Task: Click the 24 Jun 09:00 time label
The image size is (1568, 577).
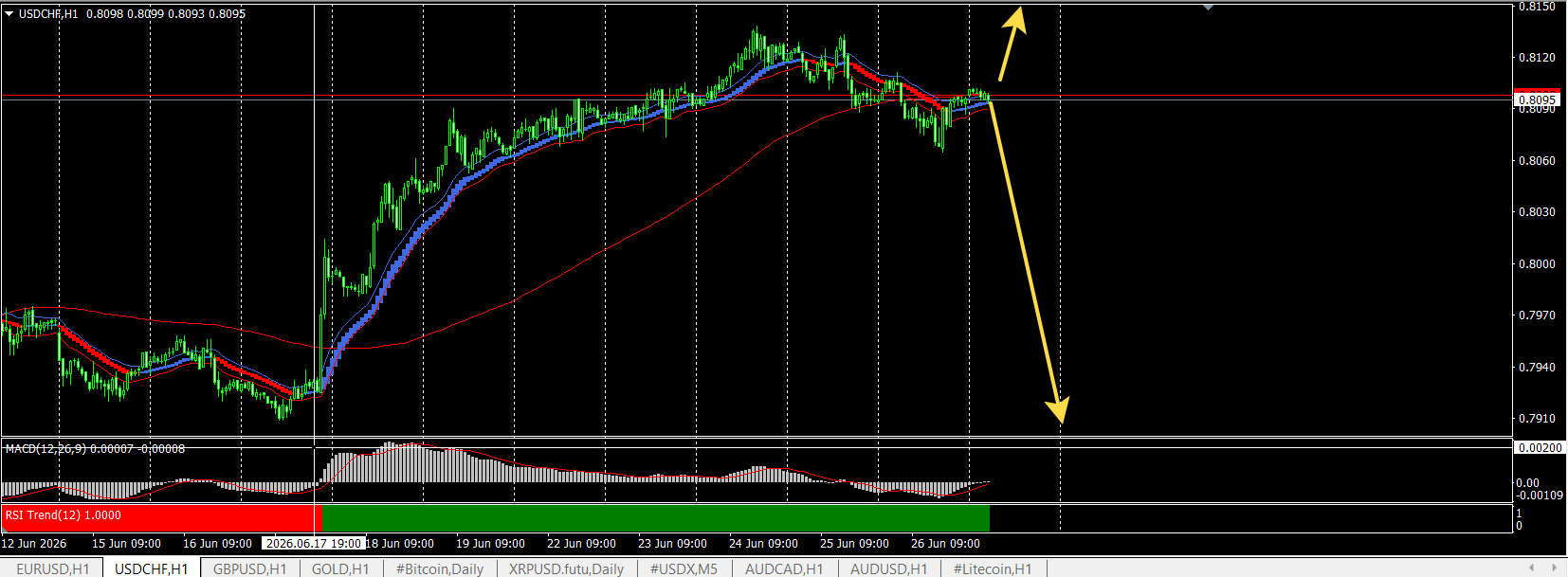Action: coord(763,544)
